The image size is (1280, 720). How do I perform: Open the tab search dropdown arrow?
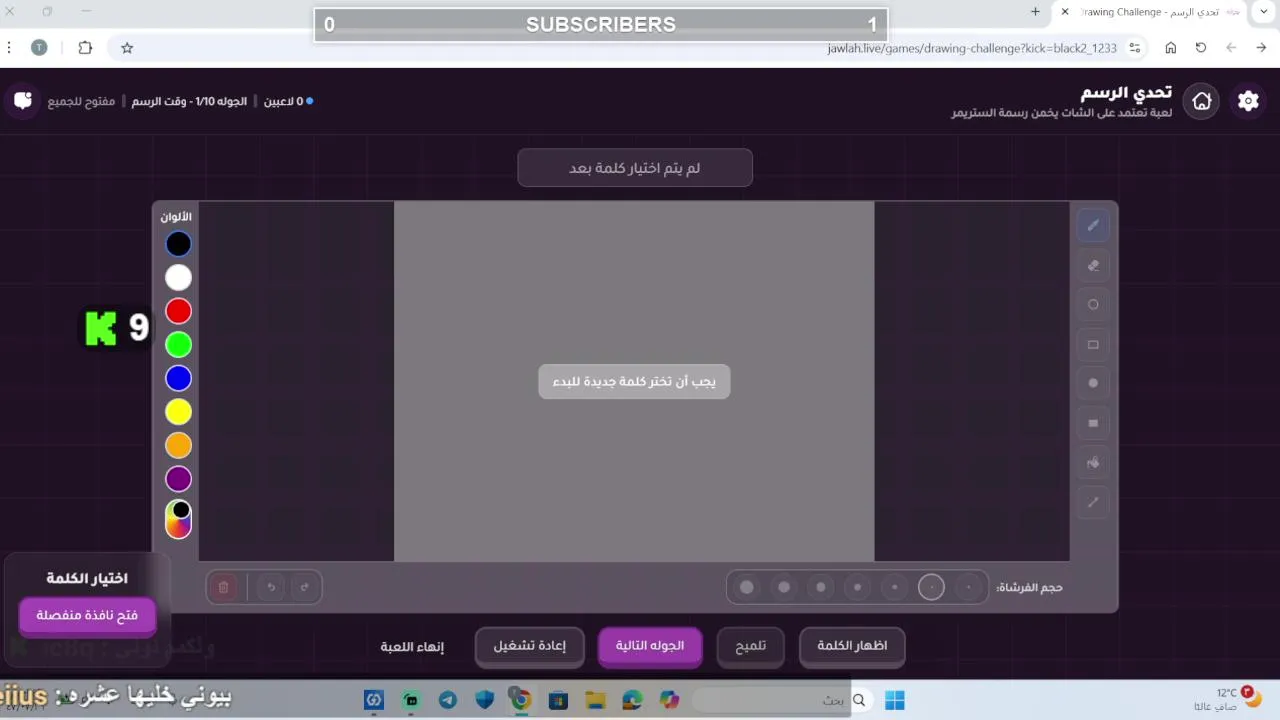pyautogui.click(x=1262, y=11)
